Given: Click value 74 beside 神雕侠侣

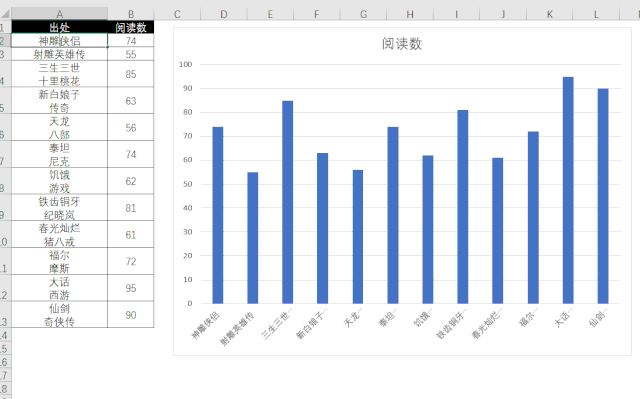Looking at the screenshot, I should [131, 41].
